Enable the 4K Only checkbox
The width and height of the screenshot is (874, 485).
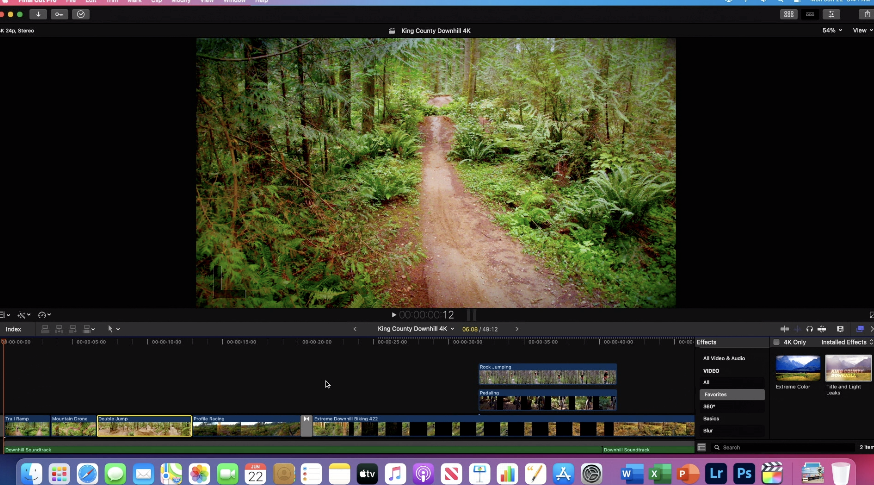click(x=776, y=342)
